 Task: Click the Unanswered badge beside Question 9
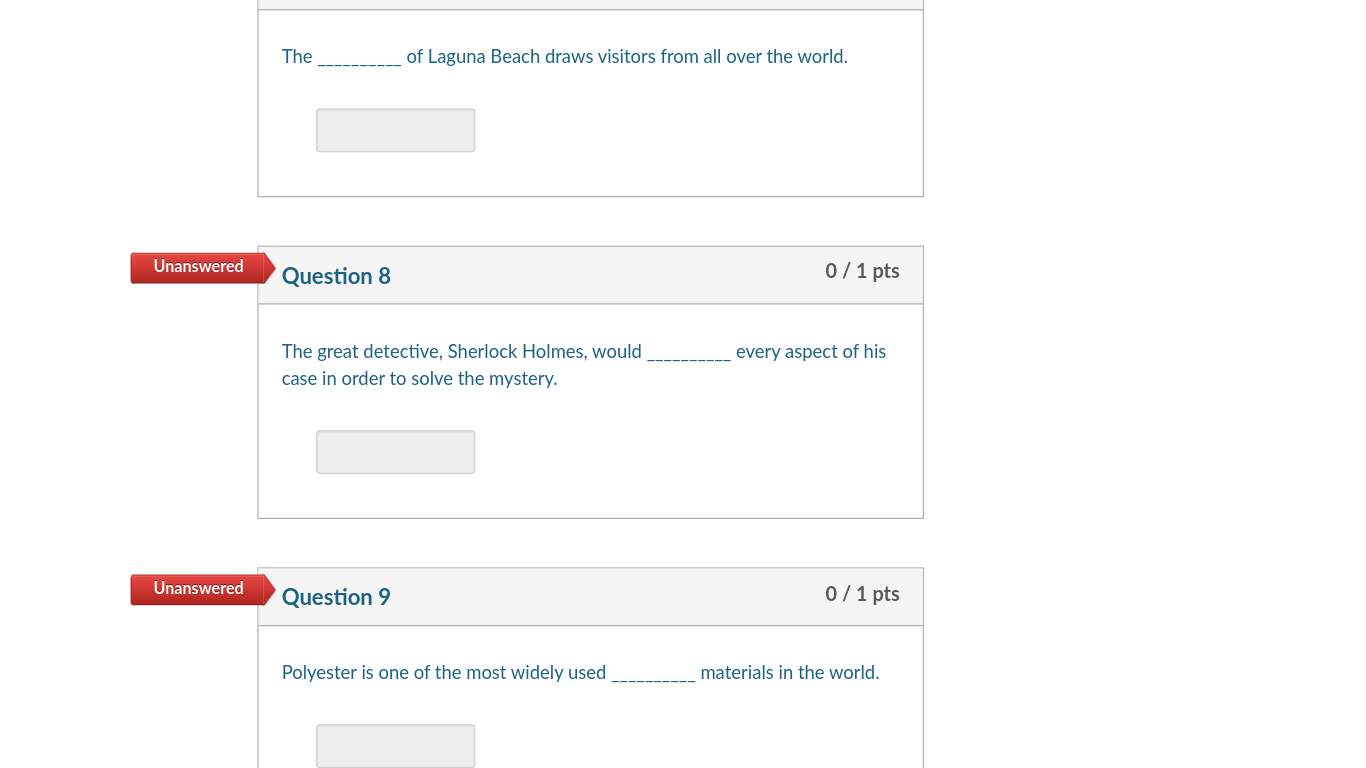(x=198, y=589)
